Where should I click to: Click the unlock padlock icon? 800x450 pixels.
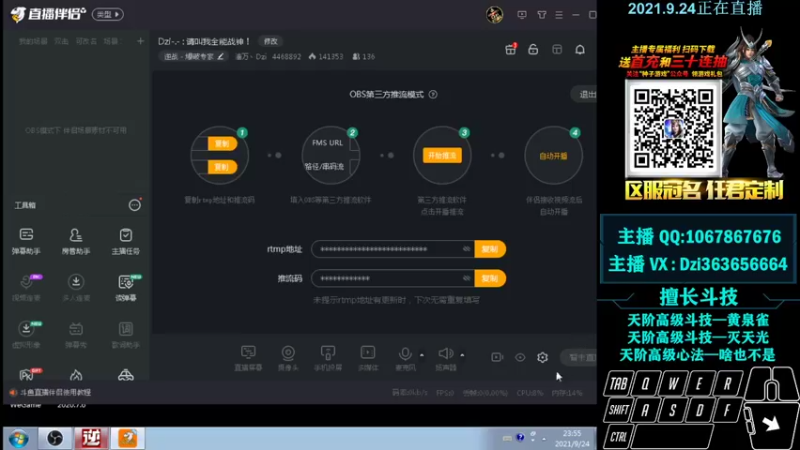click(x=533, y=49)
